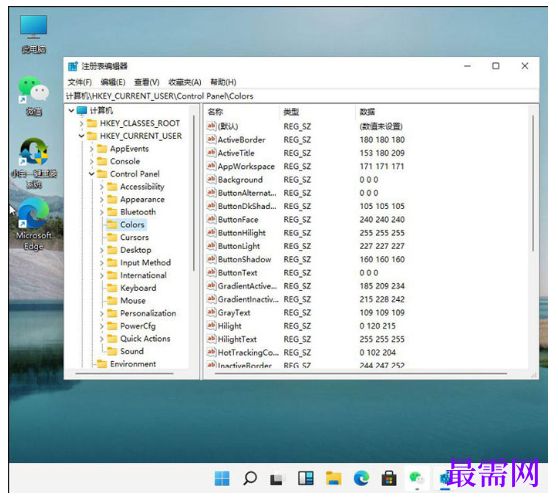Screen dimensions: 558x504
Task: Select the Input Method key
Action: pos(145,263)
